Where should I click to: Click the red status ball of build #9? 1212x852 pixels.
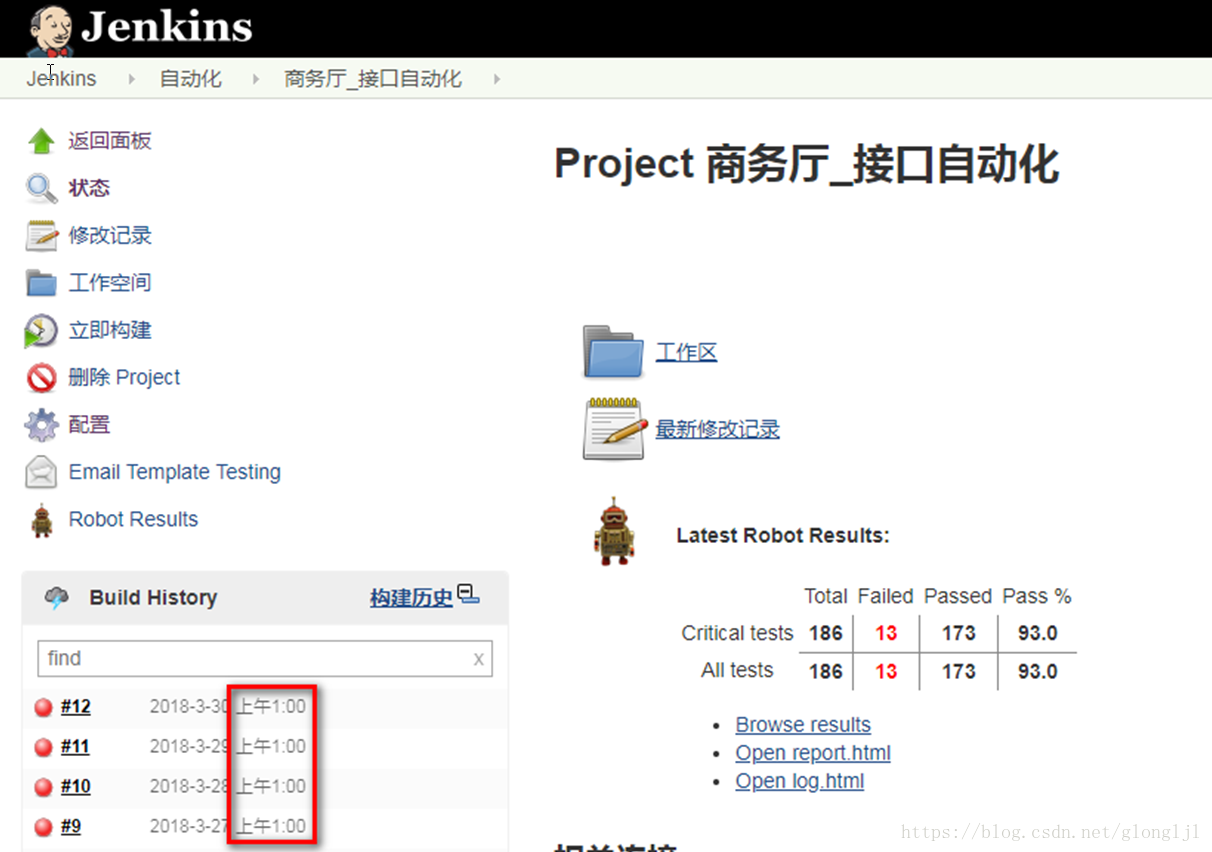pyautogui.click(x=43, y=827)
